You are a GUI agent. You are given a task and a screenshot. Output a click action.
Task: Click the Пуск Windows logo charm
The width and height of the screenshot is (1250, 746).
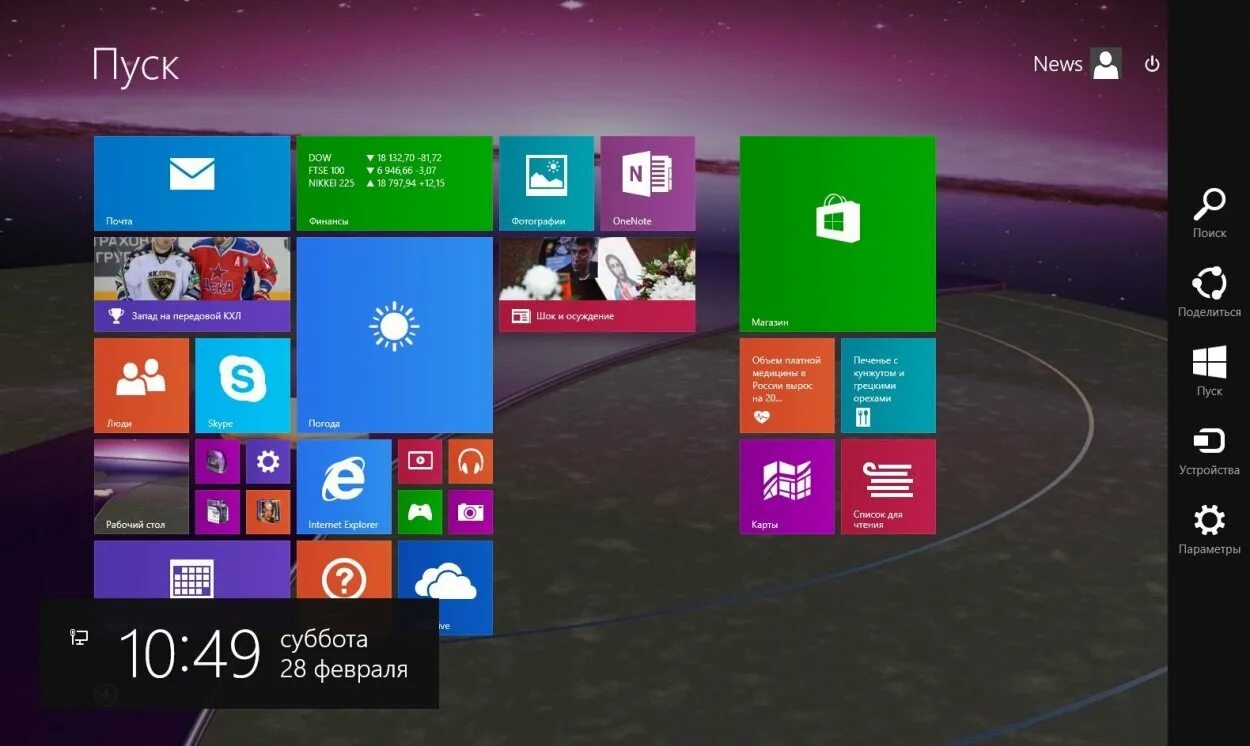(x=1209, y=370)
